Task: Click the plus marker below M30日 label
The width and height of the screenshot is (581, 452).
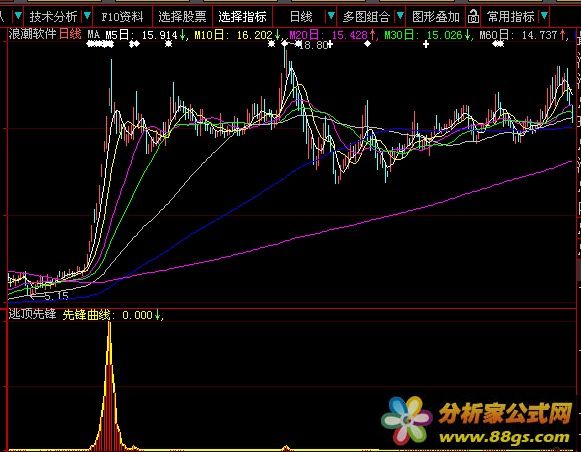Action: tap(426, 44)
